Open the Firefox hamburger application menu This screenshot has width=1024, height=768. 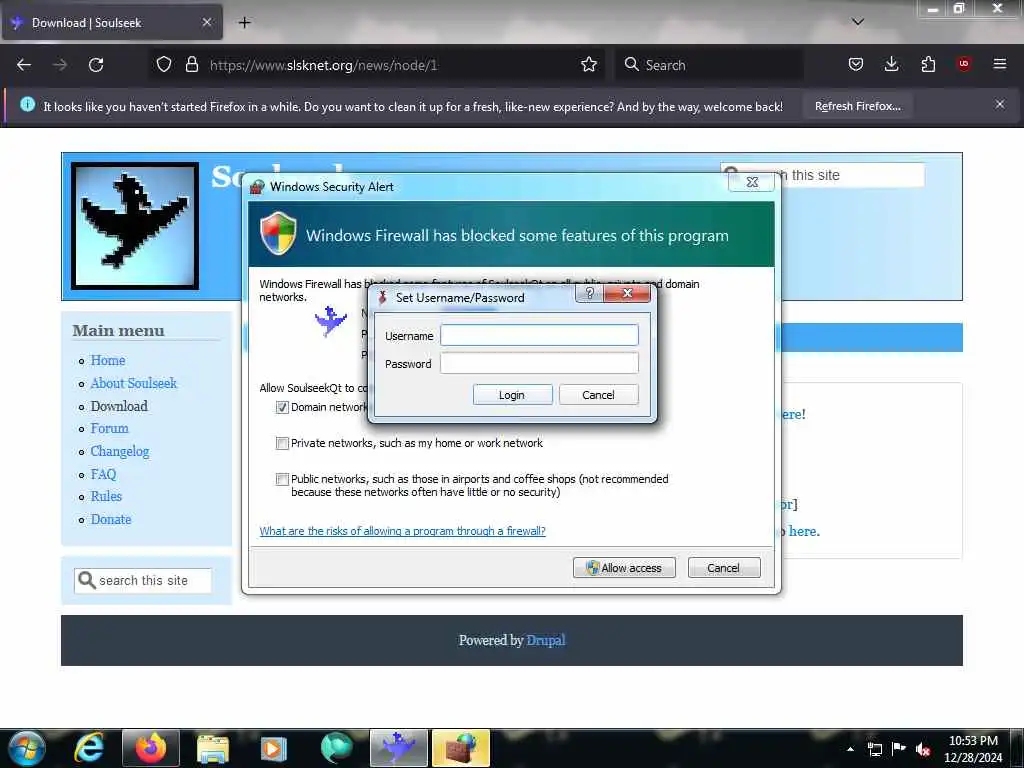coord(999,64)
